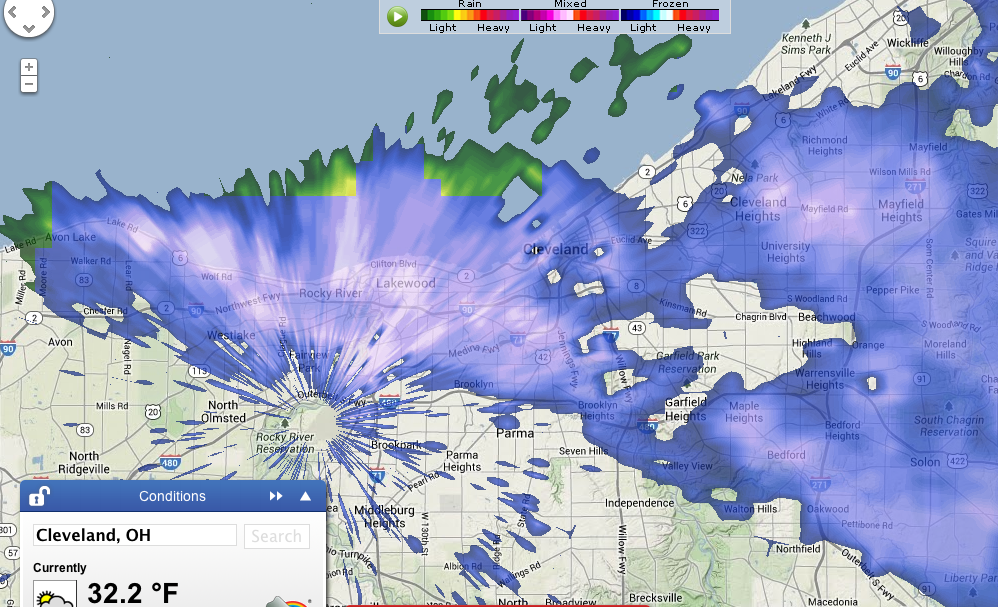998x607 pixels.
Task: Click the Nela Park label
Action: 754,178
